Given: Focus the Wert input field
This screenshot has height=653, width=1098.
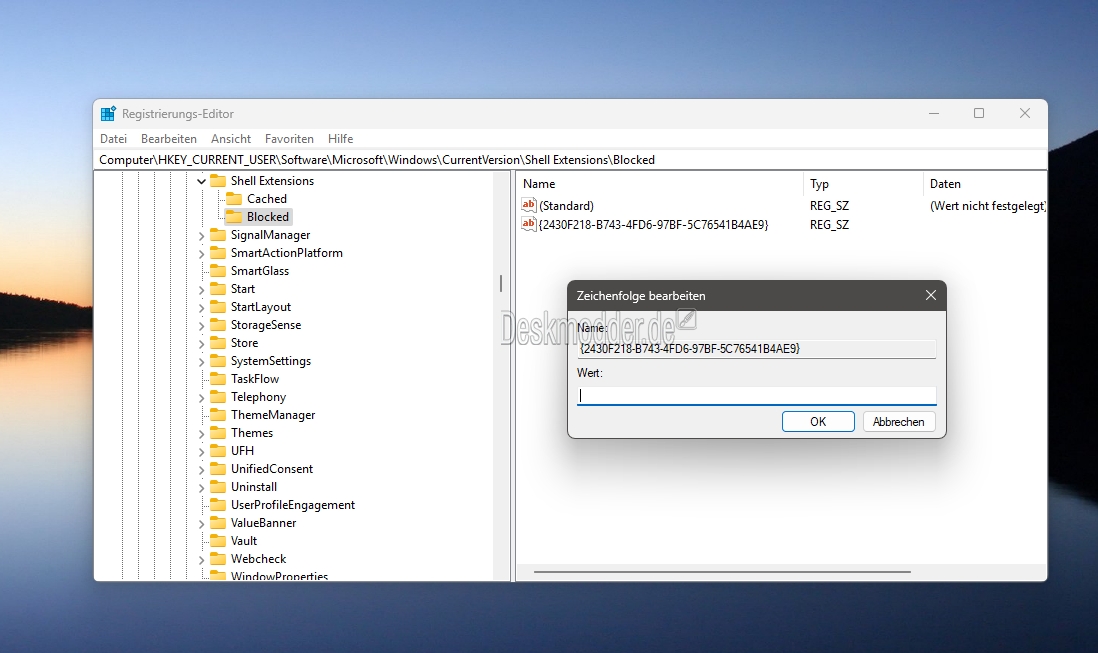Looking at the screenshot, I should pos(756,395).
